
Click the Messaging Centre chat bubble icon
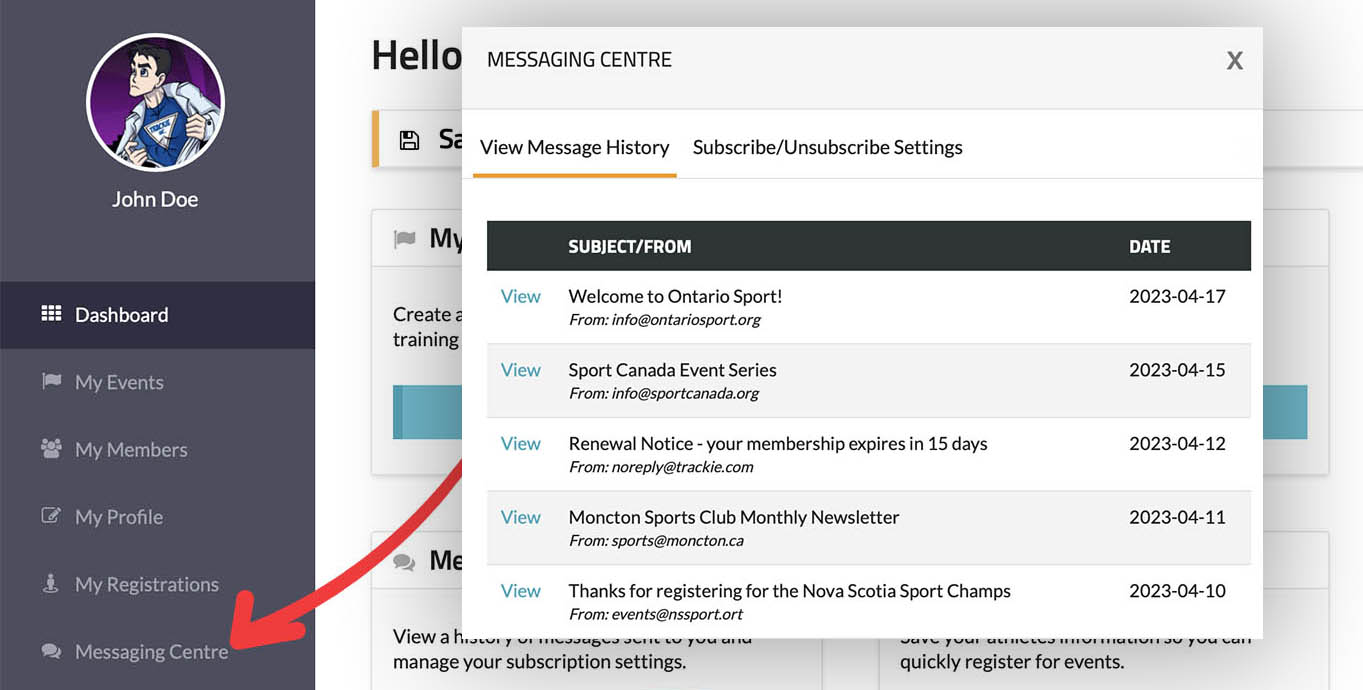(x=51, y=651)
